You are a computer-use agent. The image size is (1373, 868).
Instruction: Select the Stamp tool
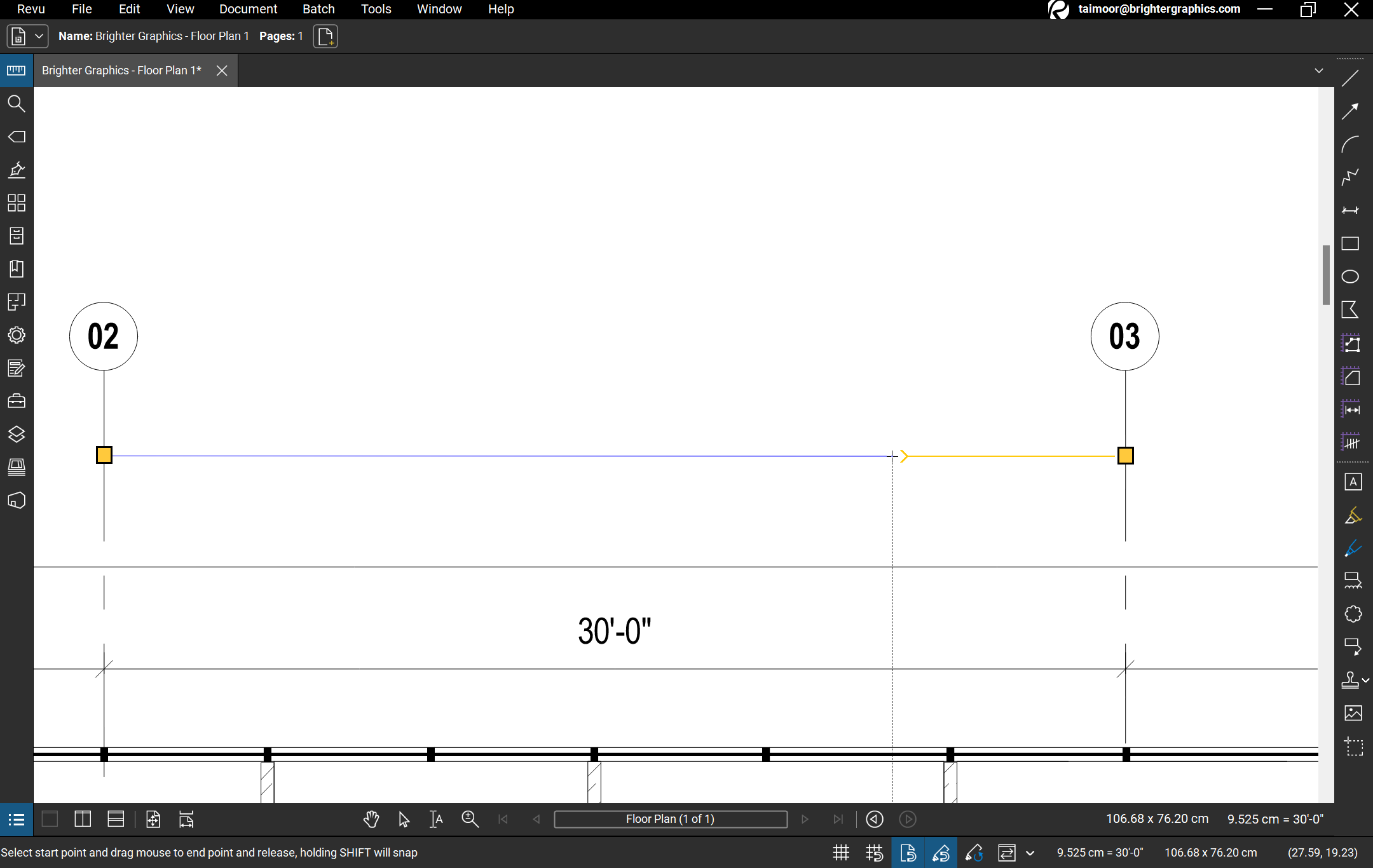pyautogui.click(x=1350, y=681)
